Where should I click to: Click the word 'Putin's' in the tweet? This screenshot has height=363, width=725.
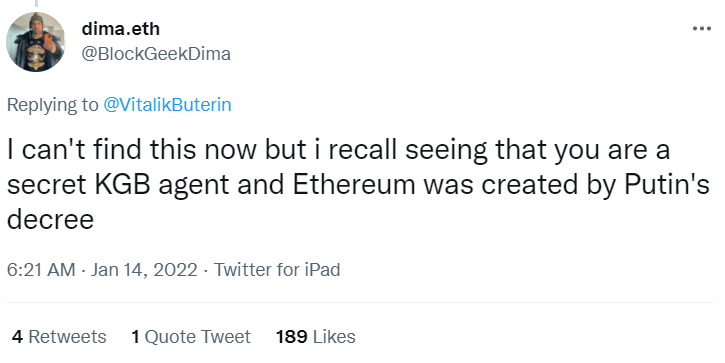(667, 184)
